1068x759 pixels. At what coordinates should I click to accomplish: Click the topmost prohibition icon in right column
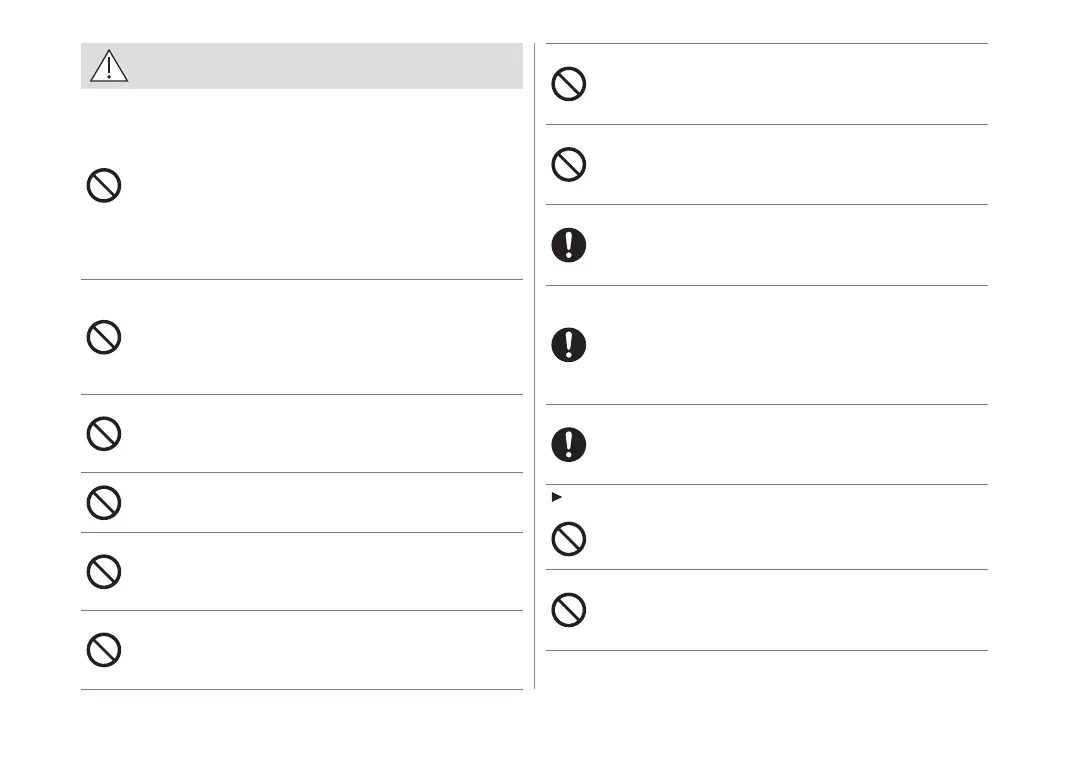[x=568, y=84]
